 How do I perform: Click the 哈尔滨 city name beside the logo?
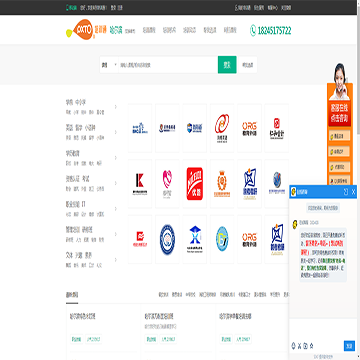point(116,30)
